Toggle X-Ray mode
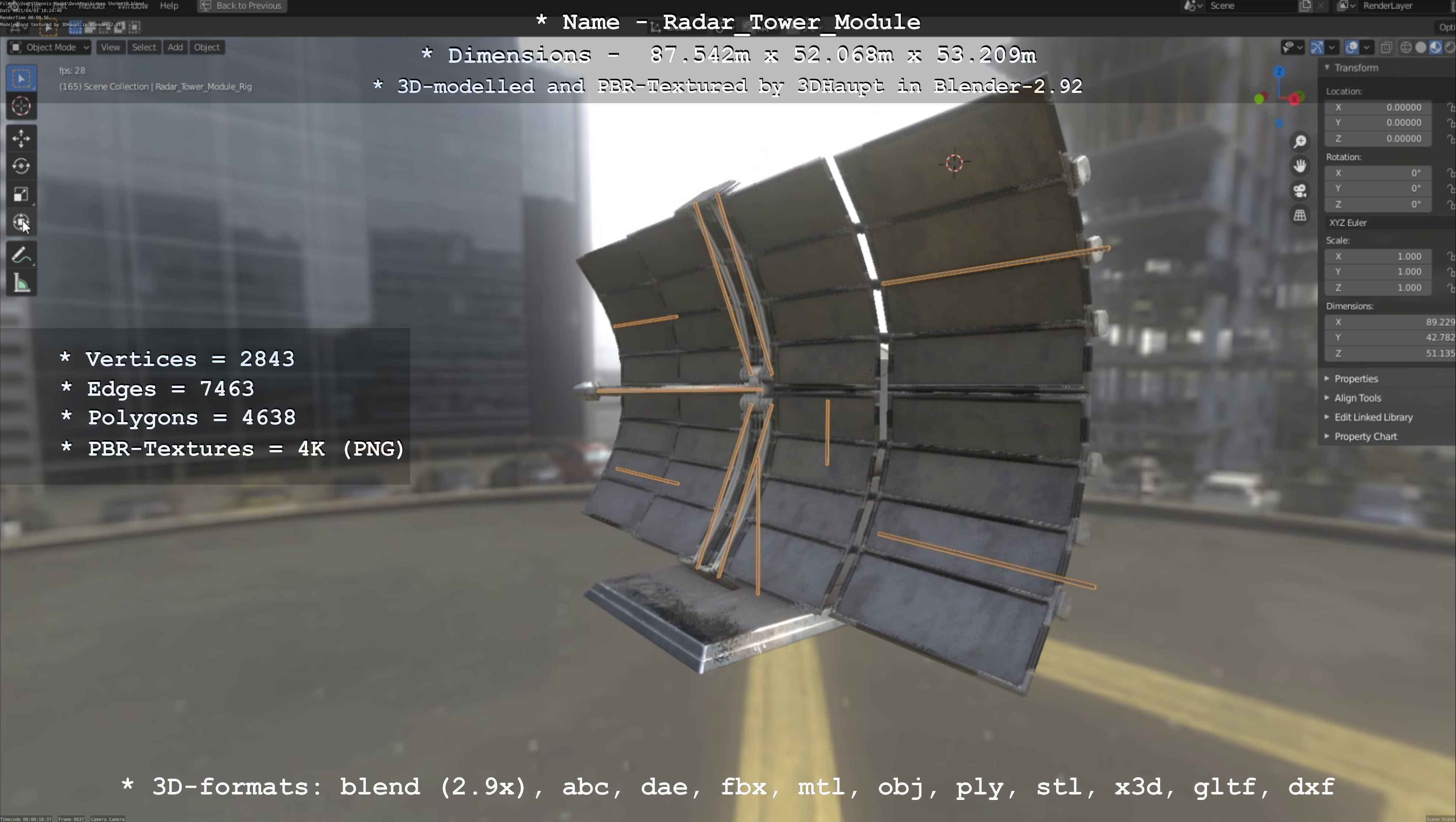The height and width of the screenshot is (822, 1456). pos(1387,47)
